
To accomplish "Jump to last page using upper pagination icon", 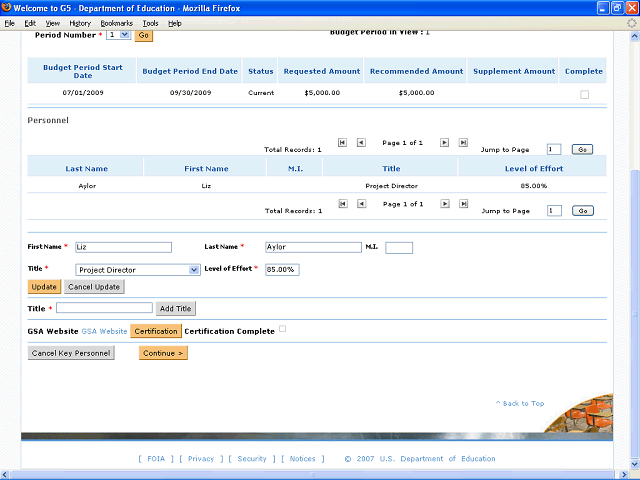I will [463, 143].
